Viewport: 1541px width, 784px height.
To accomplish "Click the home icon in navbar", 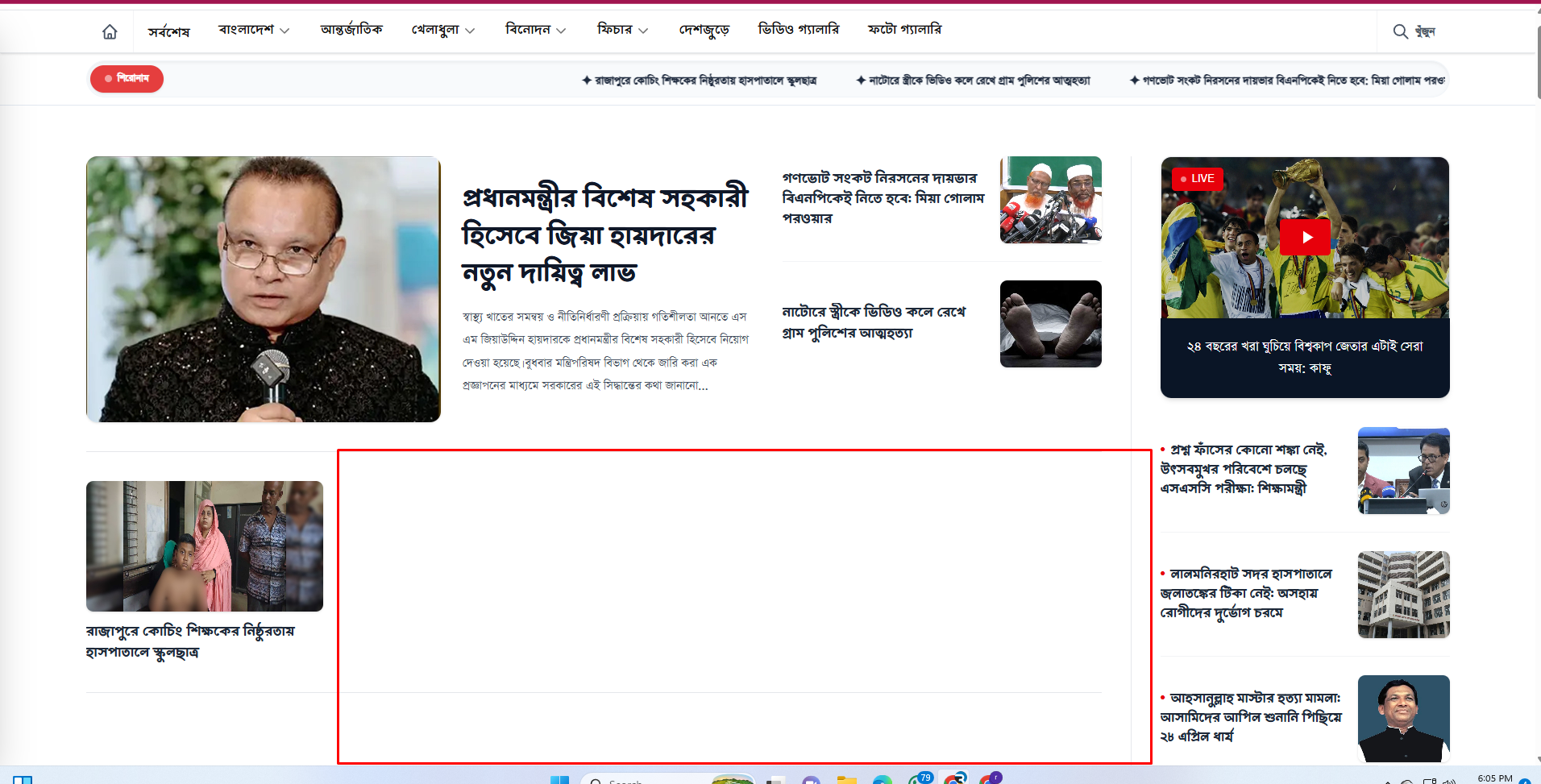I will (x=110, y=31).
